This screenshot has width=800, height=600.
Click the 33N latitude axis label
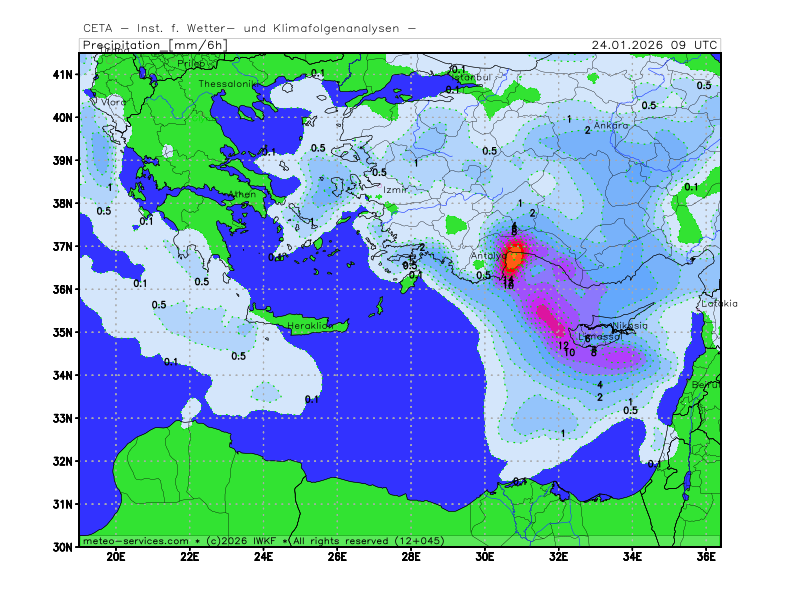[64, 419]
